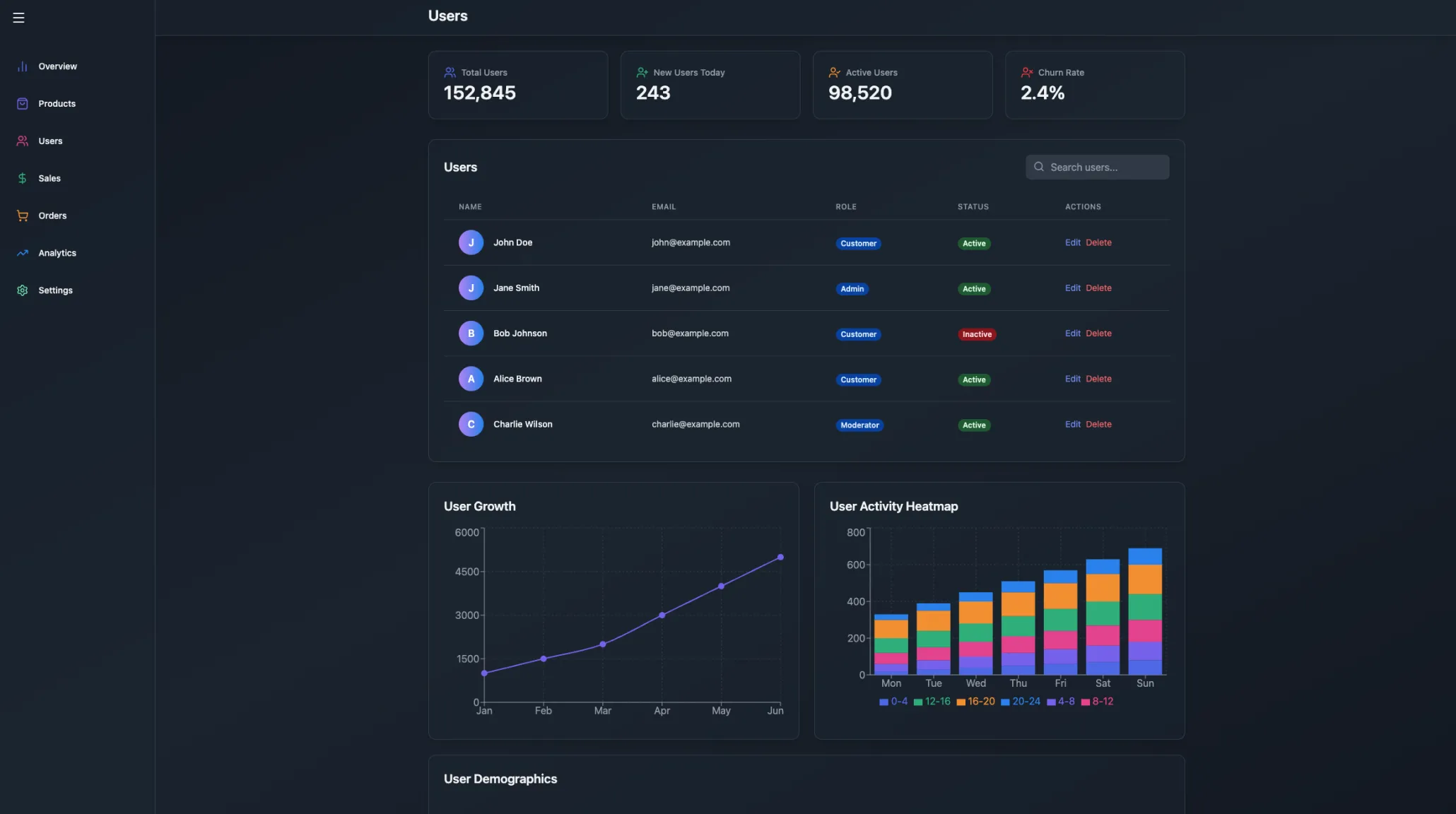The width and height of the screenshot is (1456, 814).
Task: Click the Orders shopping cart icon
Action: 23,216
